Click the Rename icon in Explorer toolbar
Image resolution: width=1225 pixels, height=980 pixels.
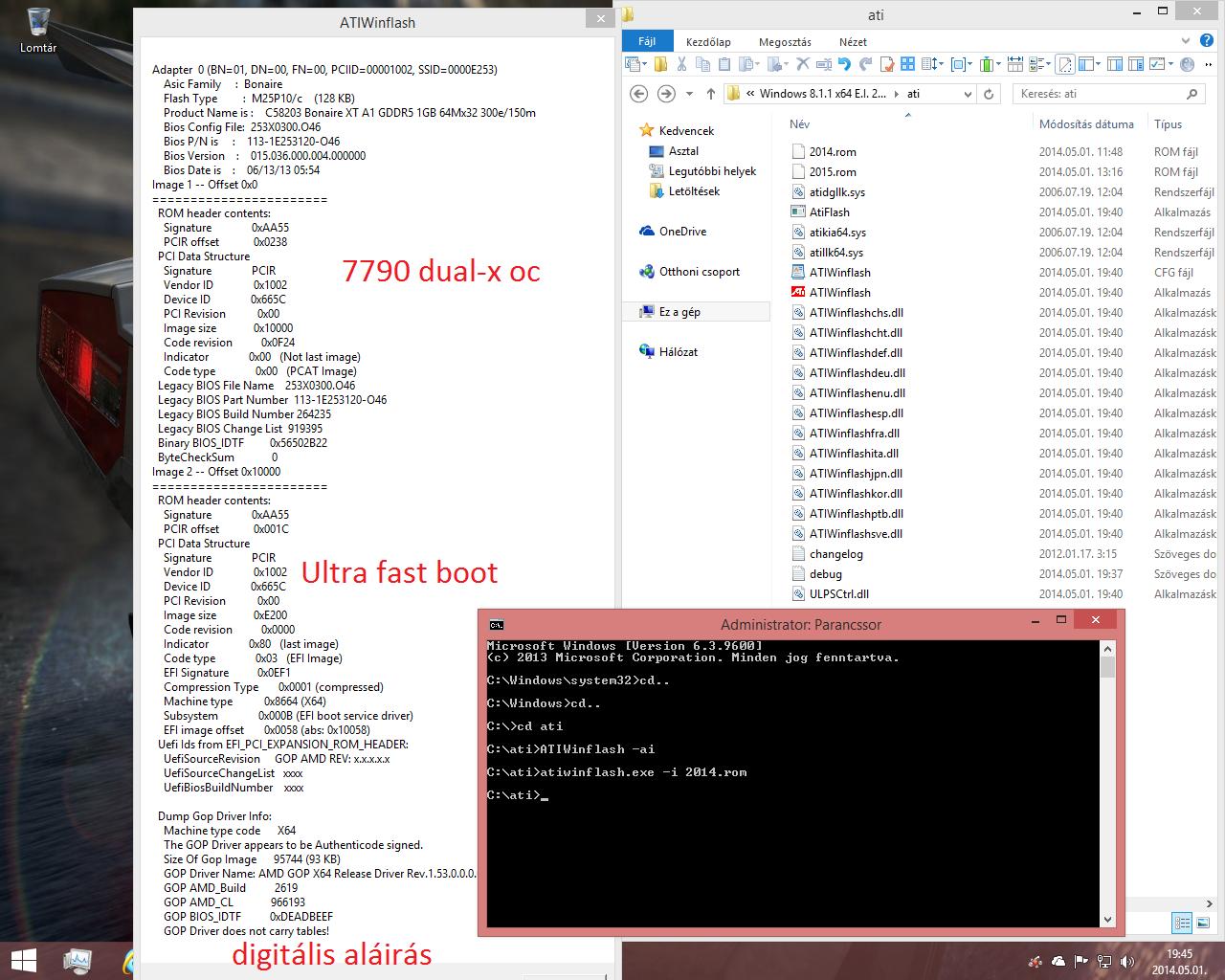pos(824,64)
